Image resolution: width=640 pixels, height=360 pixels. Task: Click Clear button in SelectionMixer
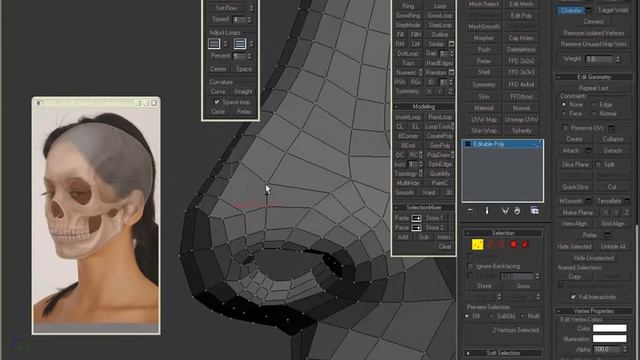pos(445,247)
